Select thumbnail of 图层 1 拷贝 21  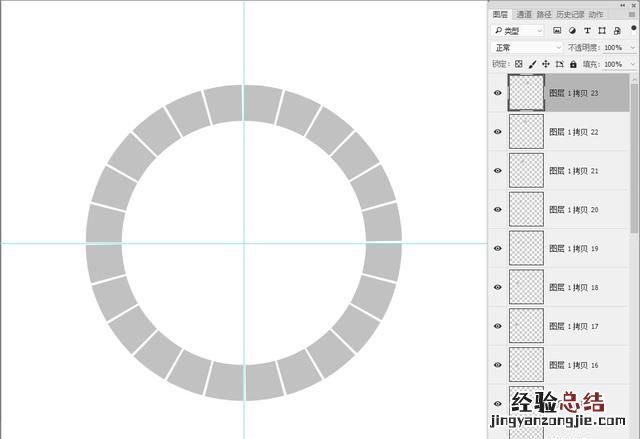(526, 171)
